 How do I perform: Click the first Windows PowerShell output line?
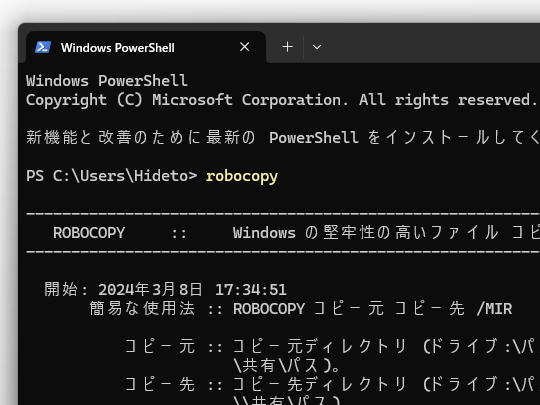[107, 81]
